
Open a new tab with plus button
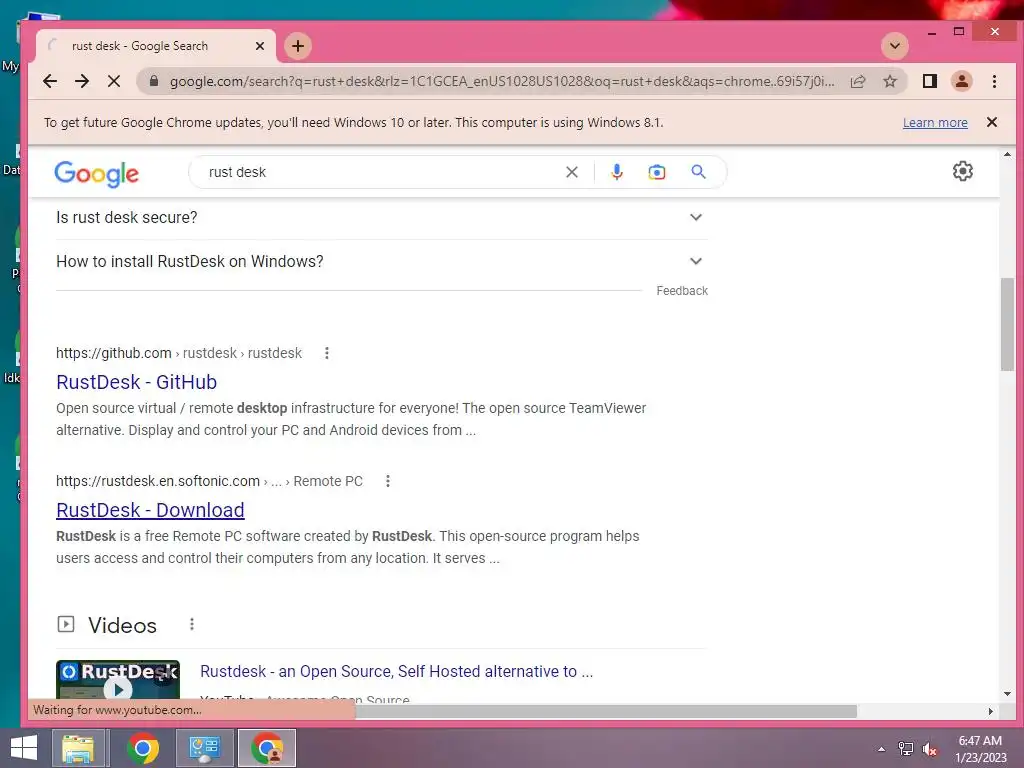298,46
